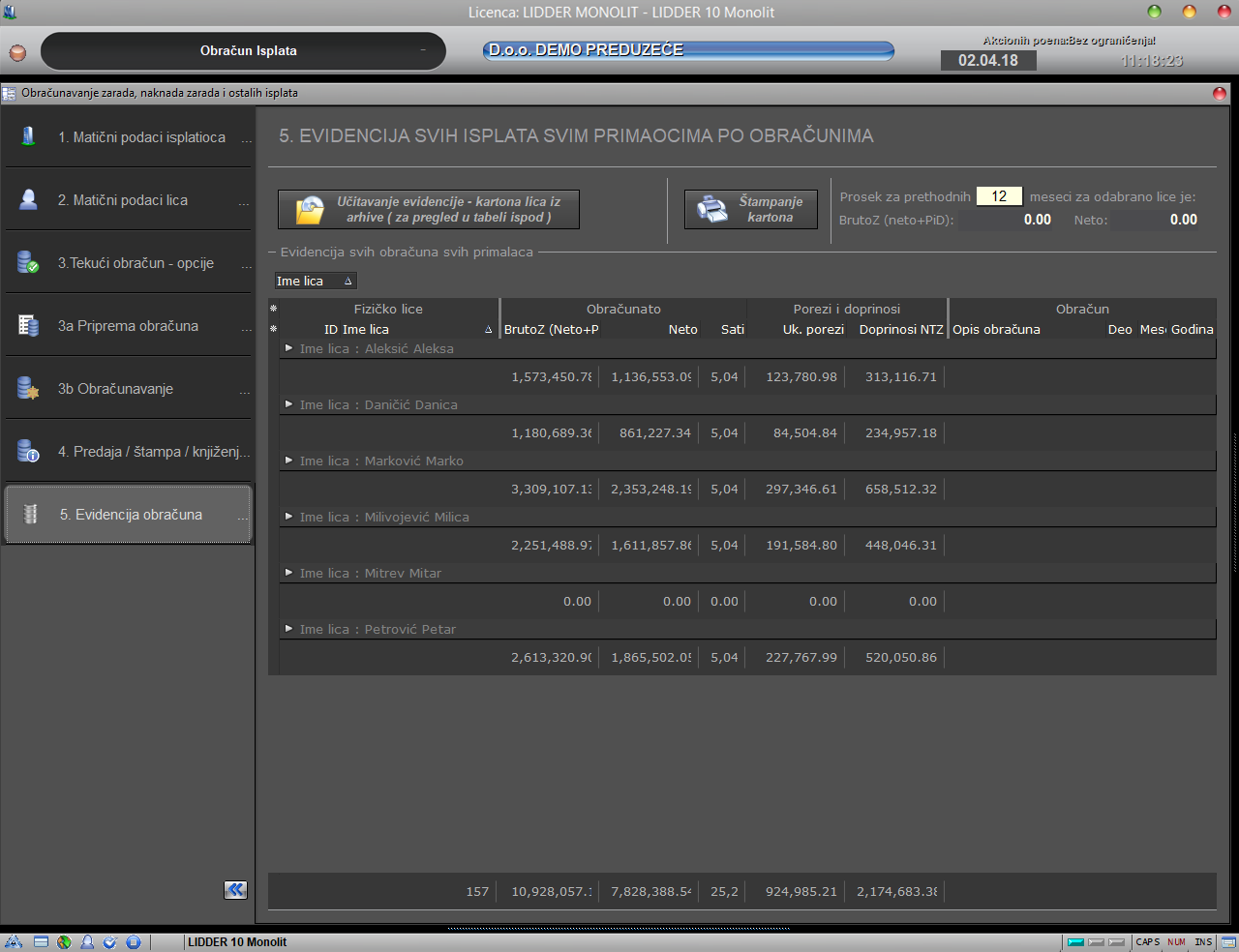This screenshot has height=952, width=1239.
Task: Expand the Mitrev Mitar group row
Action: pyautogui.click(x=288, y=573)
